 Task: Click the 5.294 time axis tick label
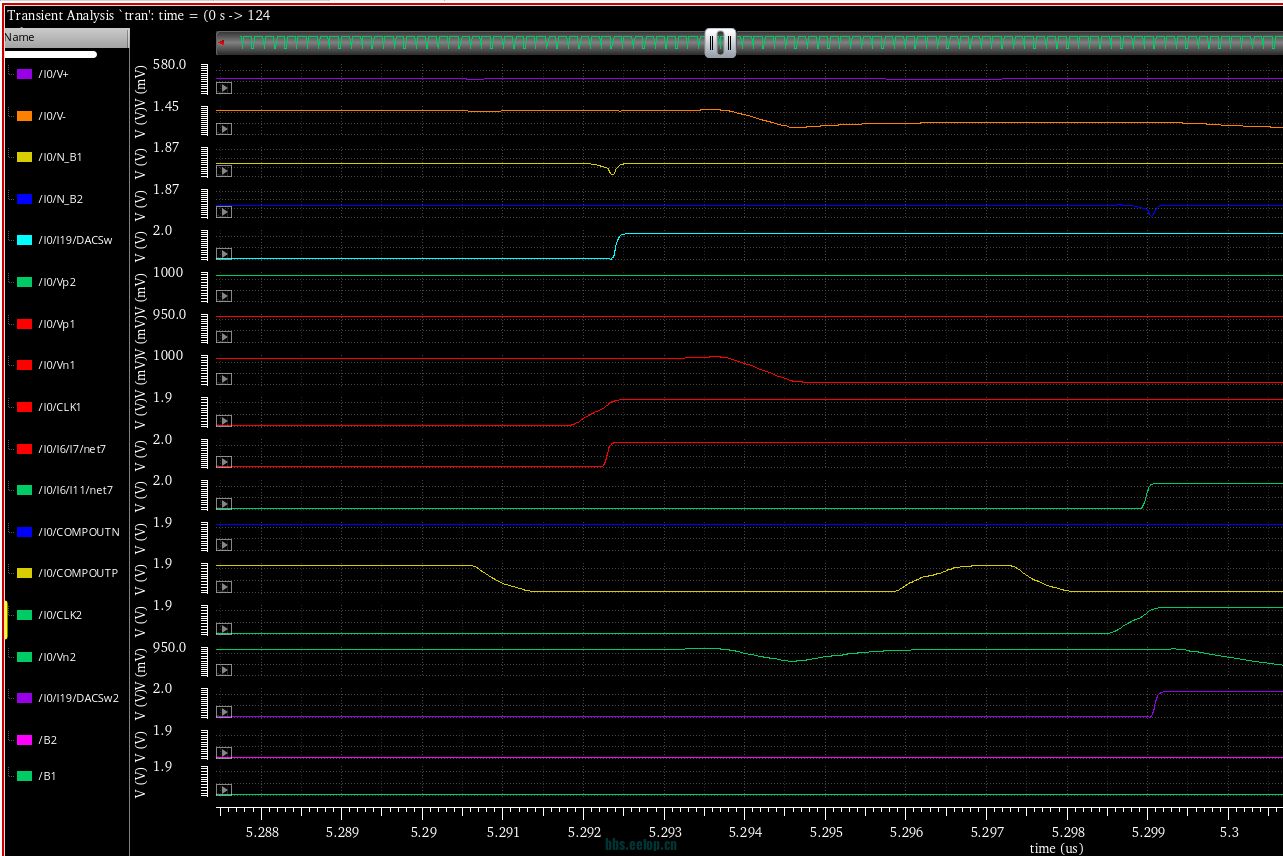(744, 832)
